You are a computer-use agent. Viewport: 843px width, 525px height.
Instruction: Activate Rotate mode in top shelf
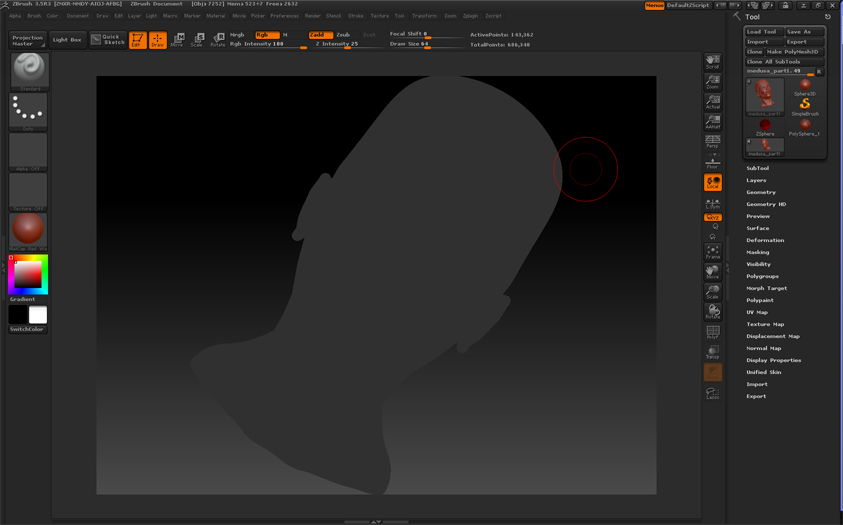pos(217,40)
